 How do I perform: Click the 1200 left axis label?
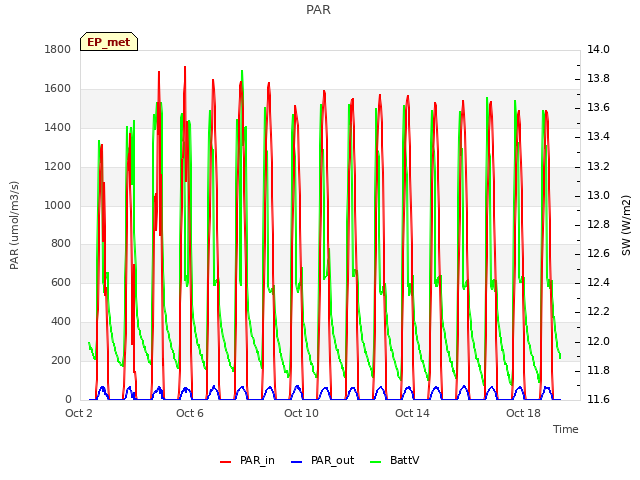click(x=58, y=167)
